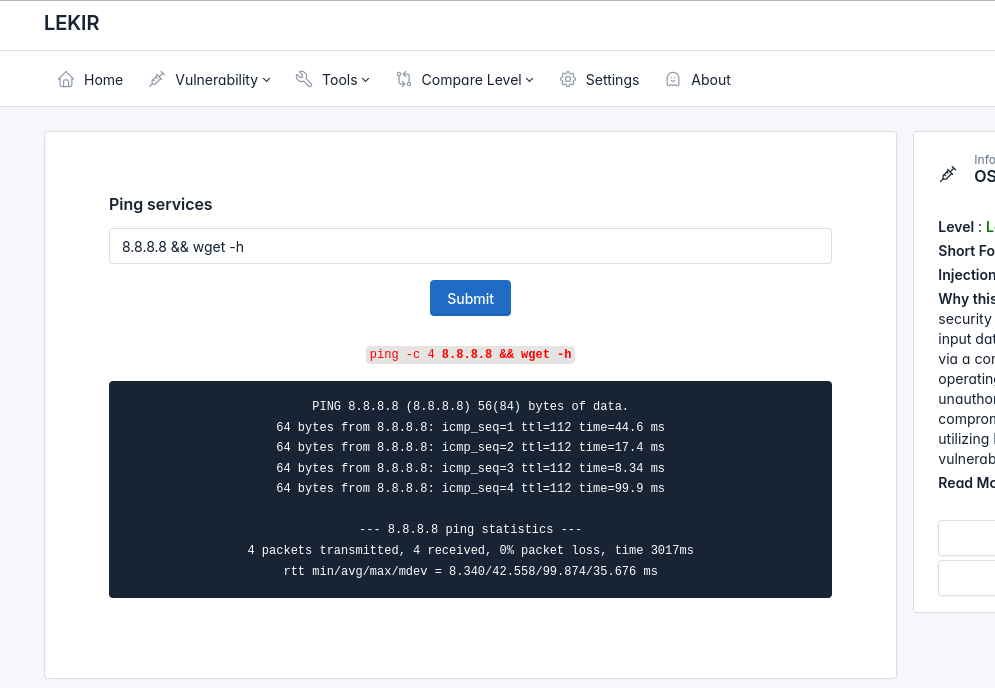Click the Compare Level branch icon

click(x=404, y=79)
